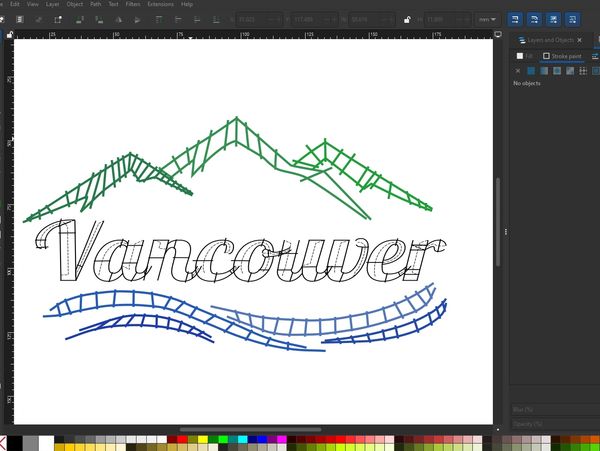Image resolution: width=600 pixels, height=451 pixels.
Task: Open the Object menu
Action: pos(74,4)
